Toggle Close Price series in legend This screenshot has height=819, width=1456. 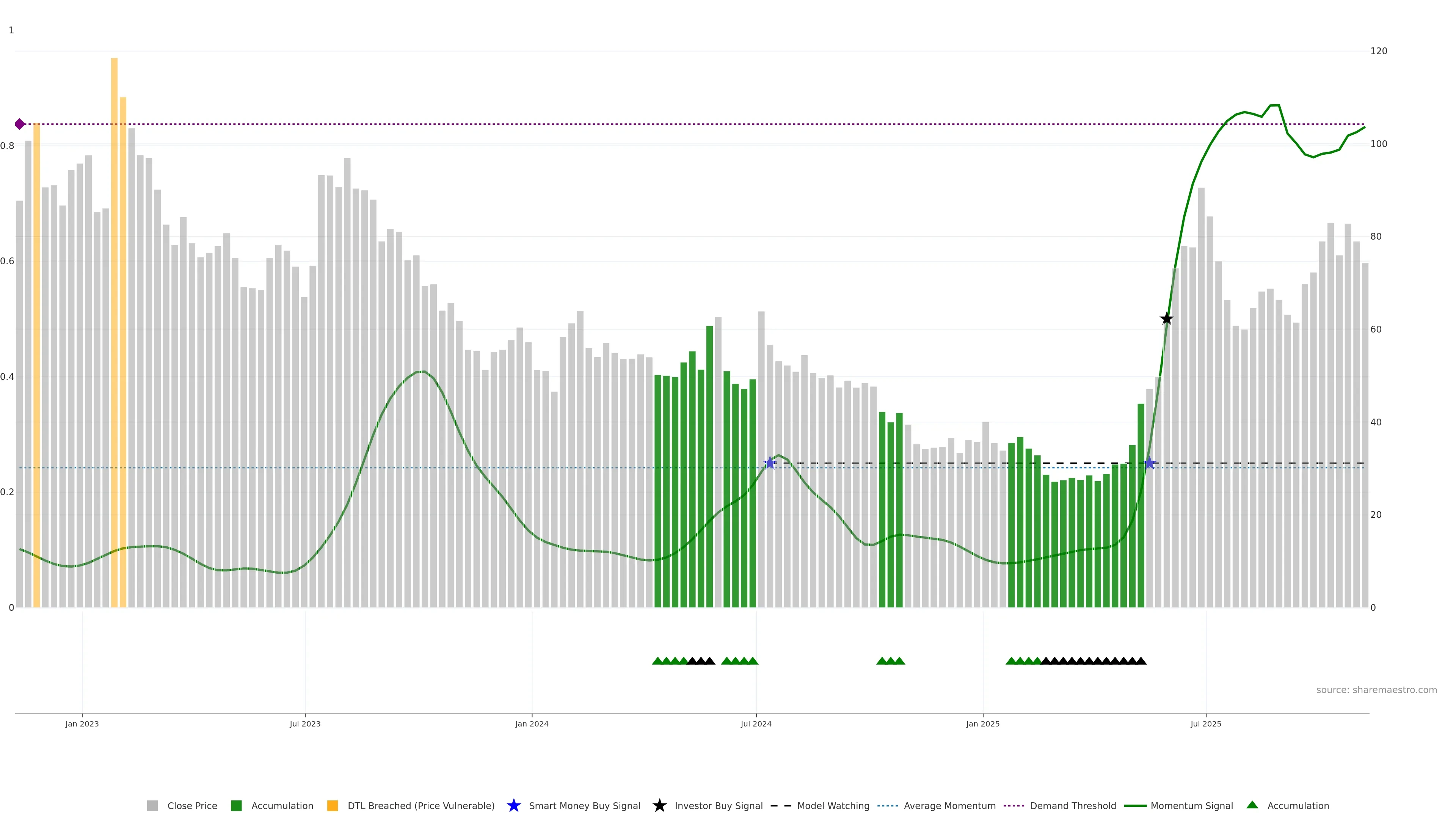tap(191, 805)
